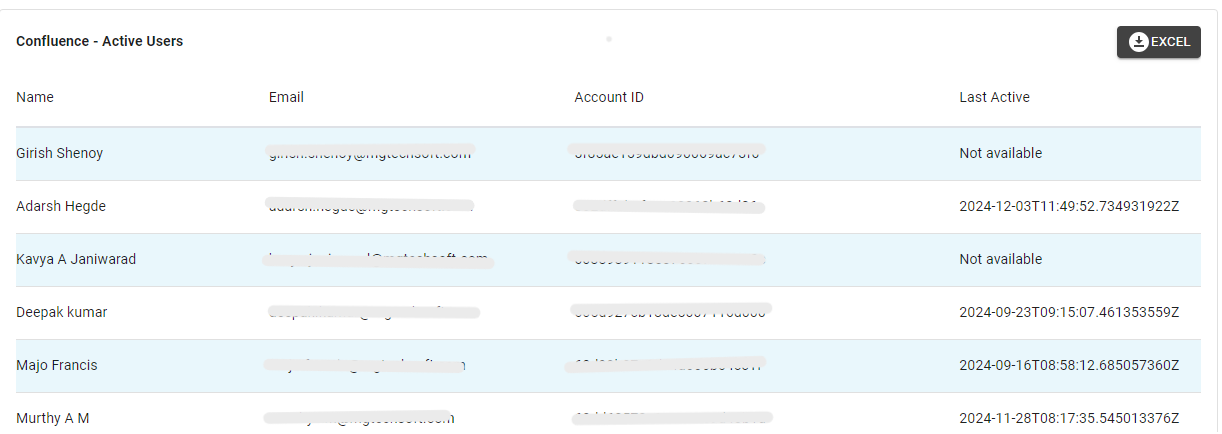
Task: Click Adarsh Hegde's last active timestamp 2024-12-03
Action: 1069,206
